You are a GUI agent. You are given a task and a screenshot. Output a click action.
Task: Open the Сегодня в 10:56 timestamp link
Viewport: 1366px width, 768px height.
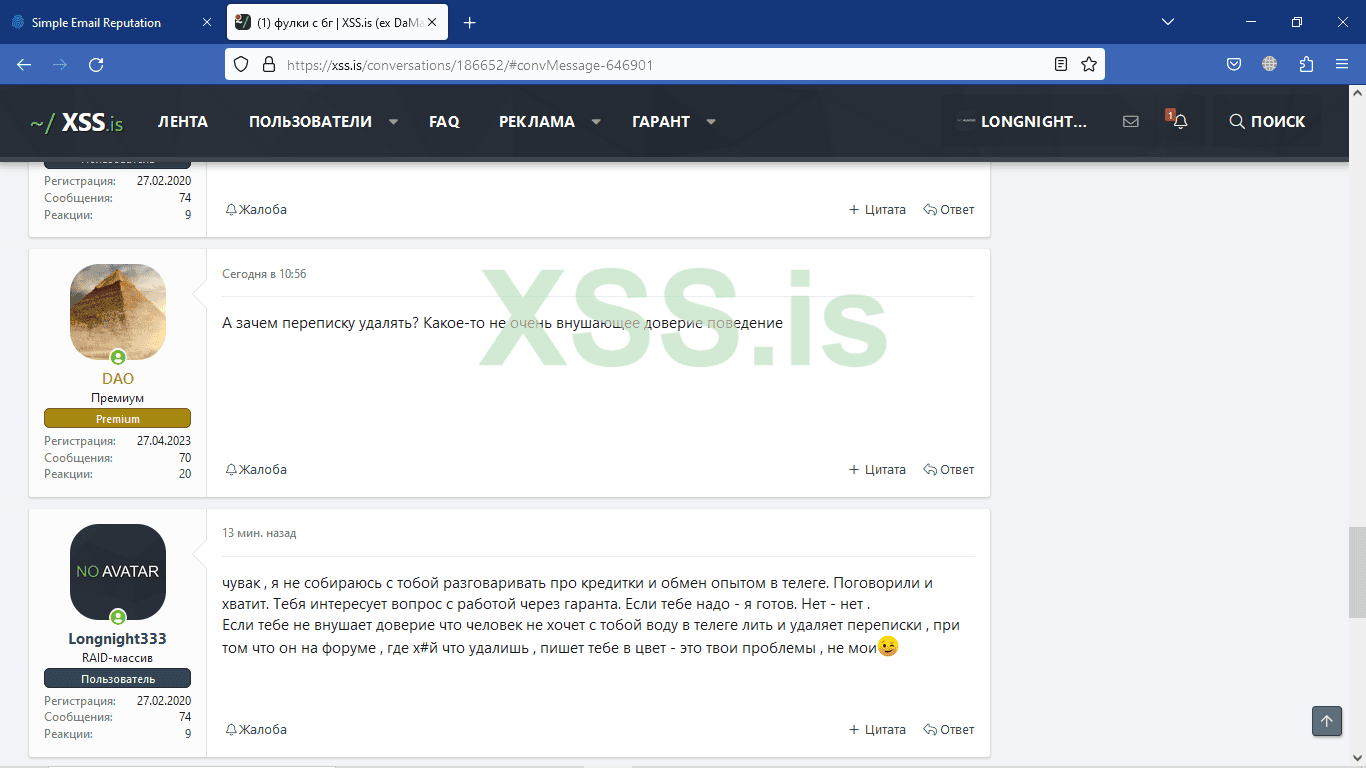tap(264, 274)
